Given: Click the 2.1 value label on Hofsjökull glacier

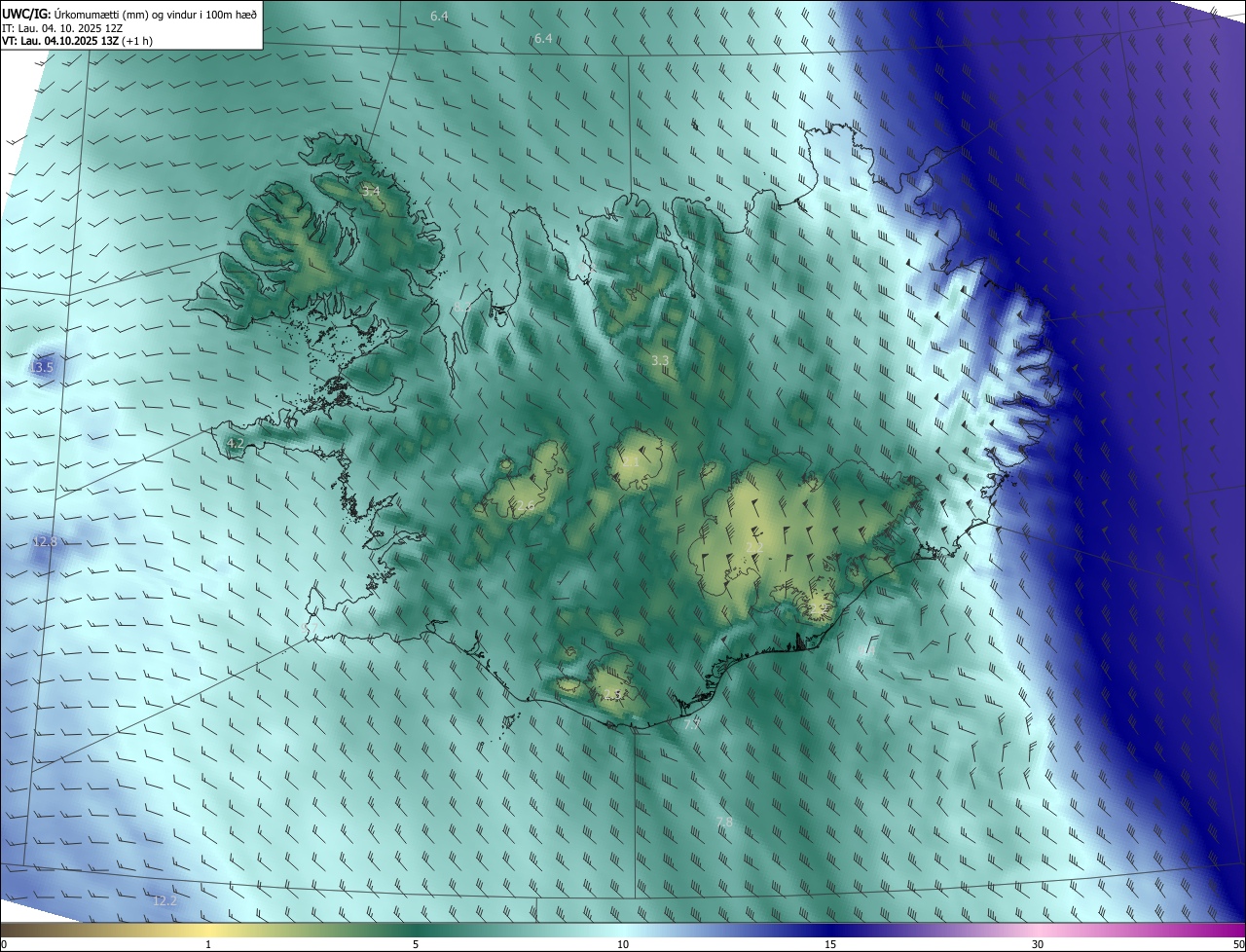Looking at the screenshot, I should [x=632, y=462].
